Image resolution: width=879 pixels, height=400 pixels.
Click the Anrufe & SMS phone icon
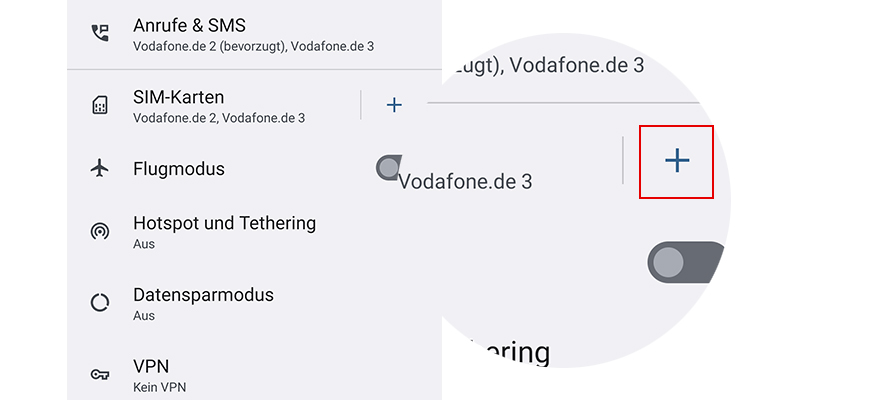point(99,32)
